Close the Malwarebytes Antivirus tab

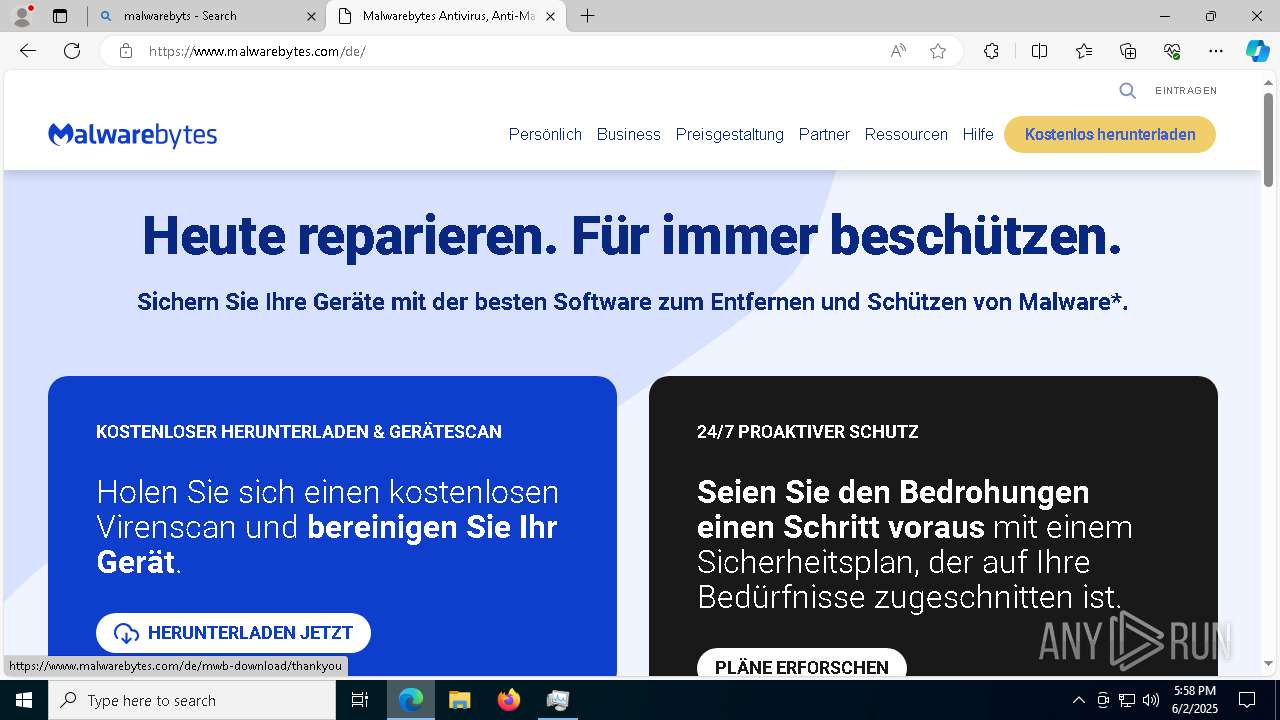pos(550,16)
